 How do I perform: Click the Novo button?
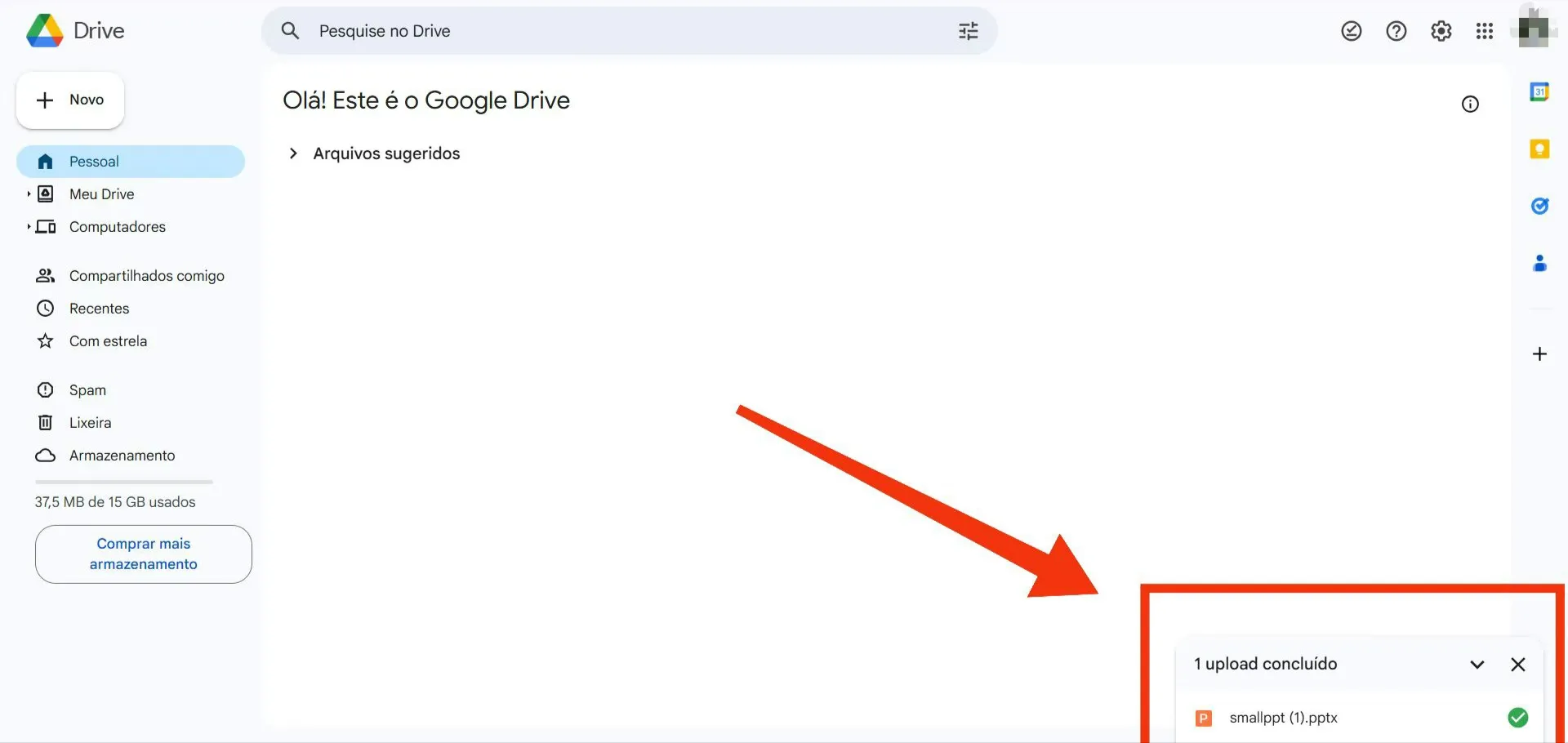(69, 100)
